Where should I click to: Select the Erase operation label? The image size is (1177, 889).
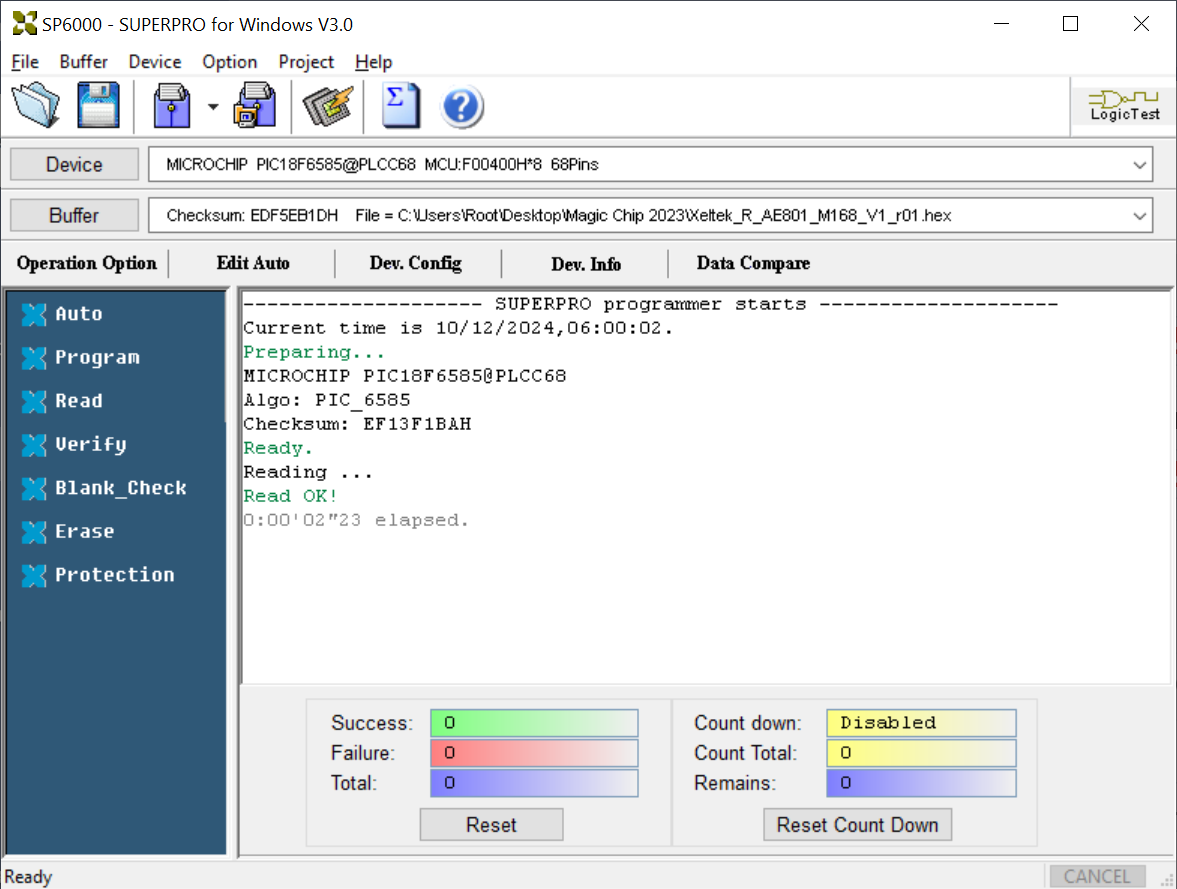pos(85,532)
